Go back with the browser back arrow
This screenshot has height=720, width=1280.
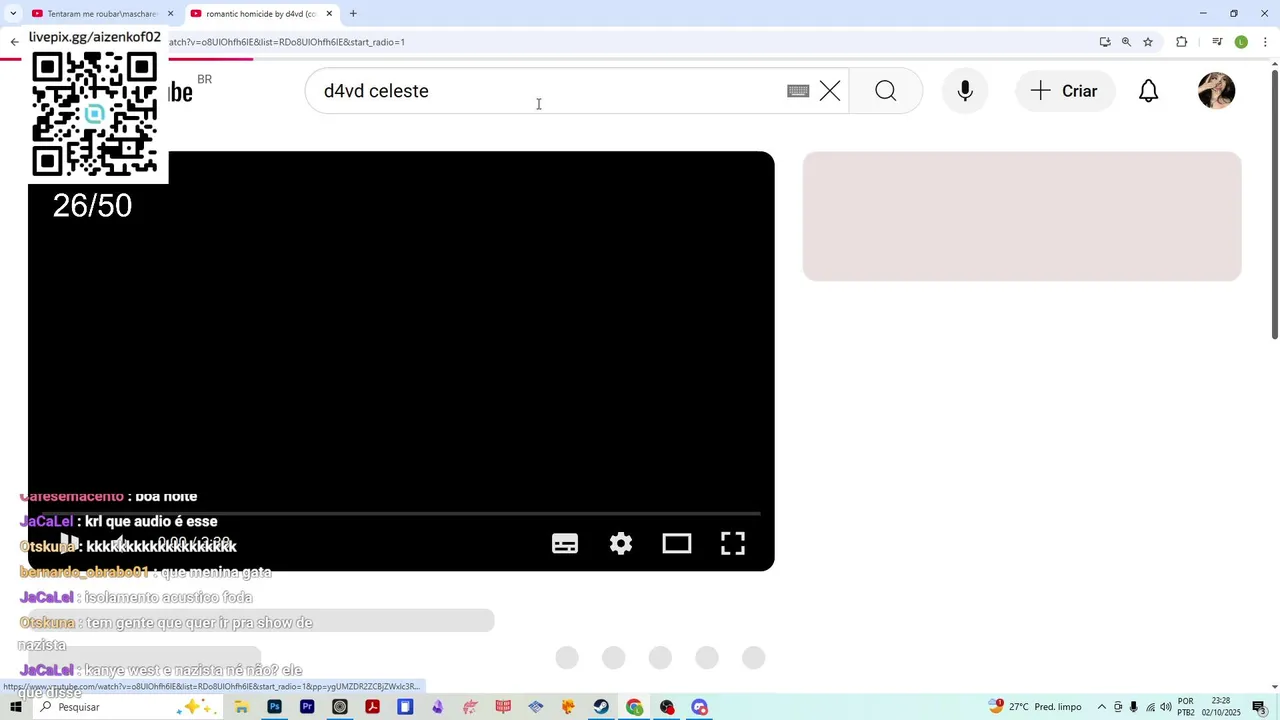(x=14, y=42)
